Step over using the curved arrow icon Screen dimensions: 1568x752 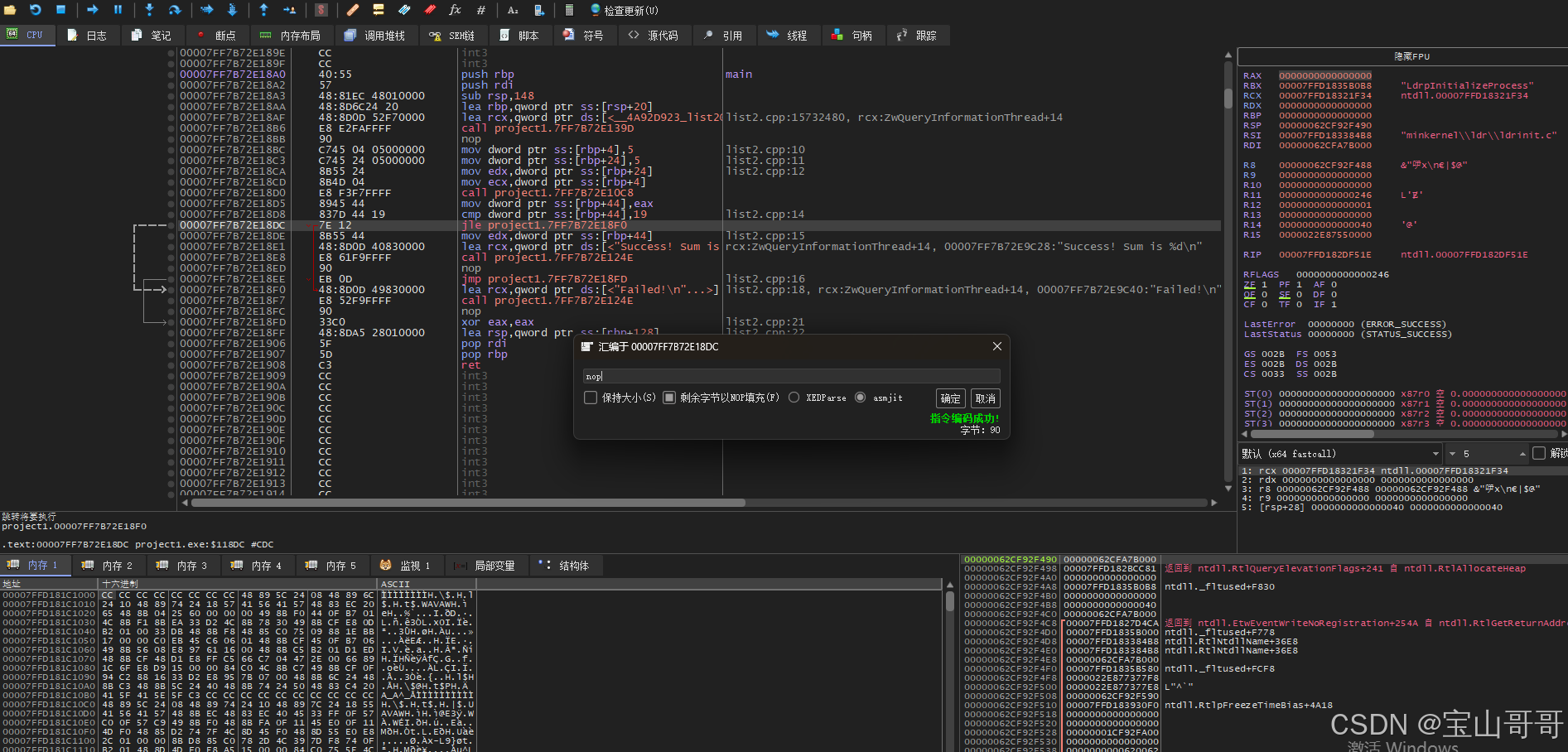[x=175, y=10]
